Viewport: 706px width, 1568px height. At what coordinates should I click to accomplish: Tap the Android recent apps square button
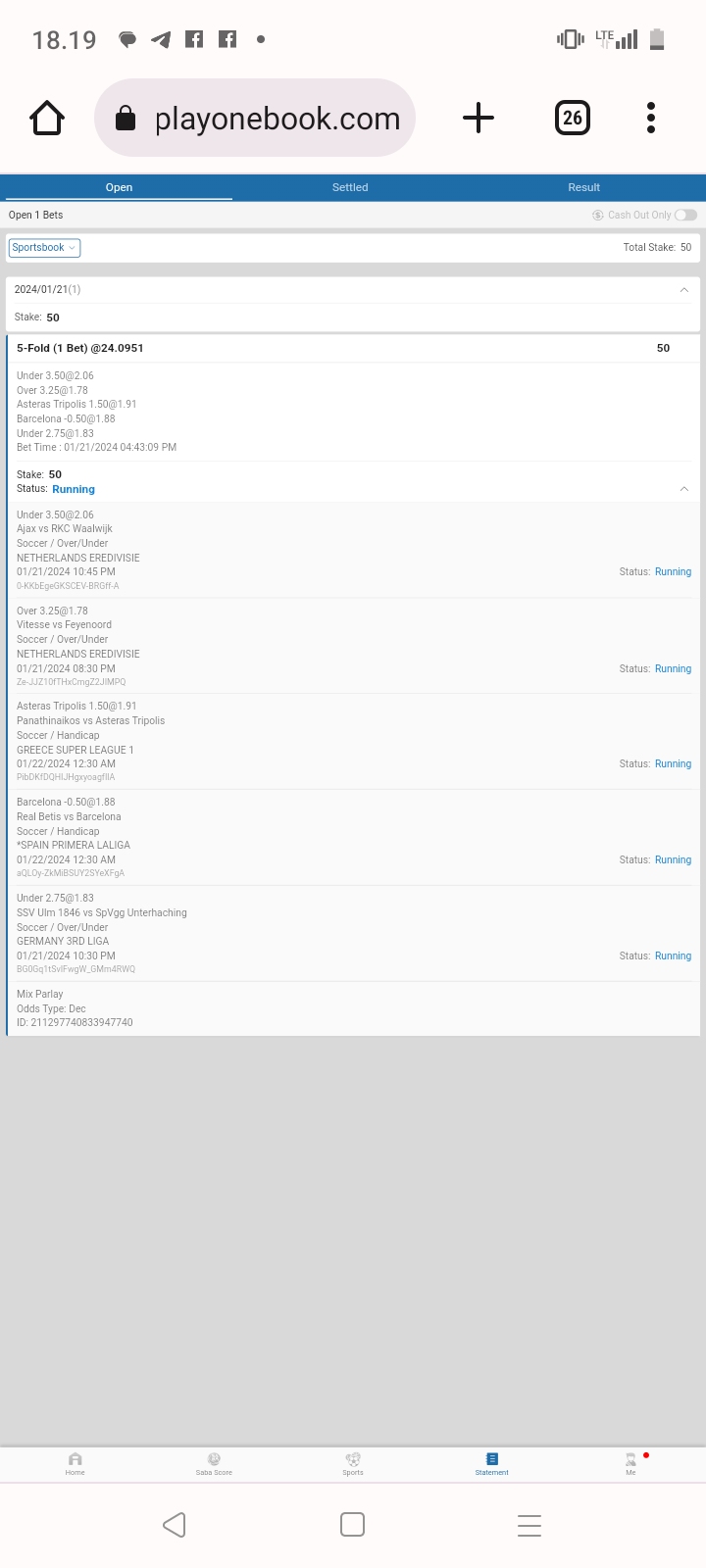pyautogui.click(x=353, y=1525)
